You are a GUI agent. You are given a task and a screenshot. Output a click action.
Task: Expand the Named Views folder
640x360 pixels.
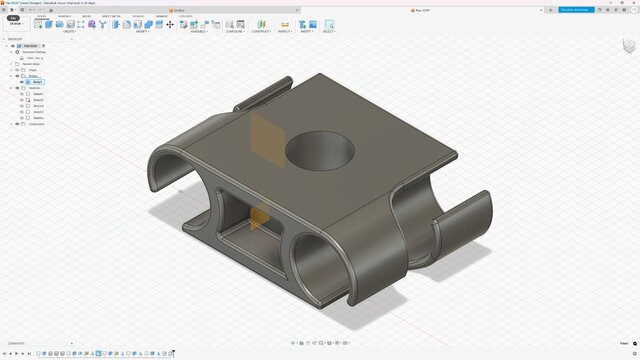tap(11, 64)
